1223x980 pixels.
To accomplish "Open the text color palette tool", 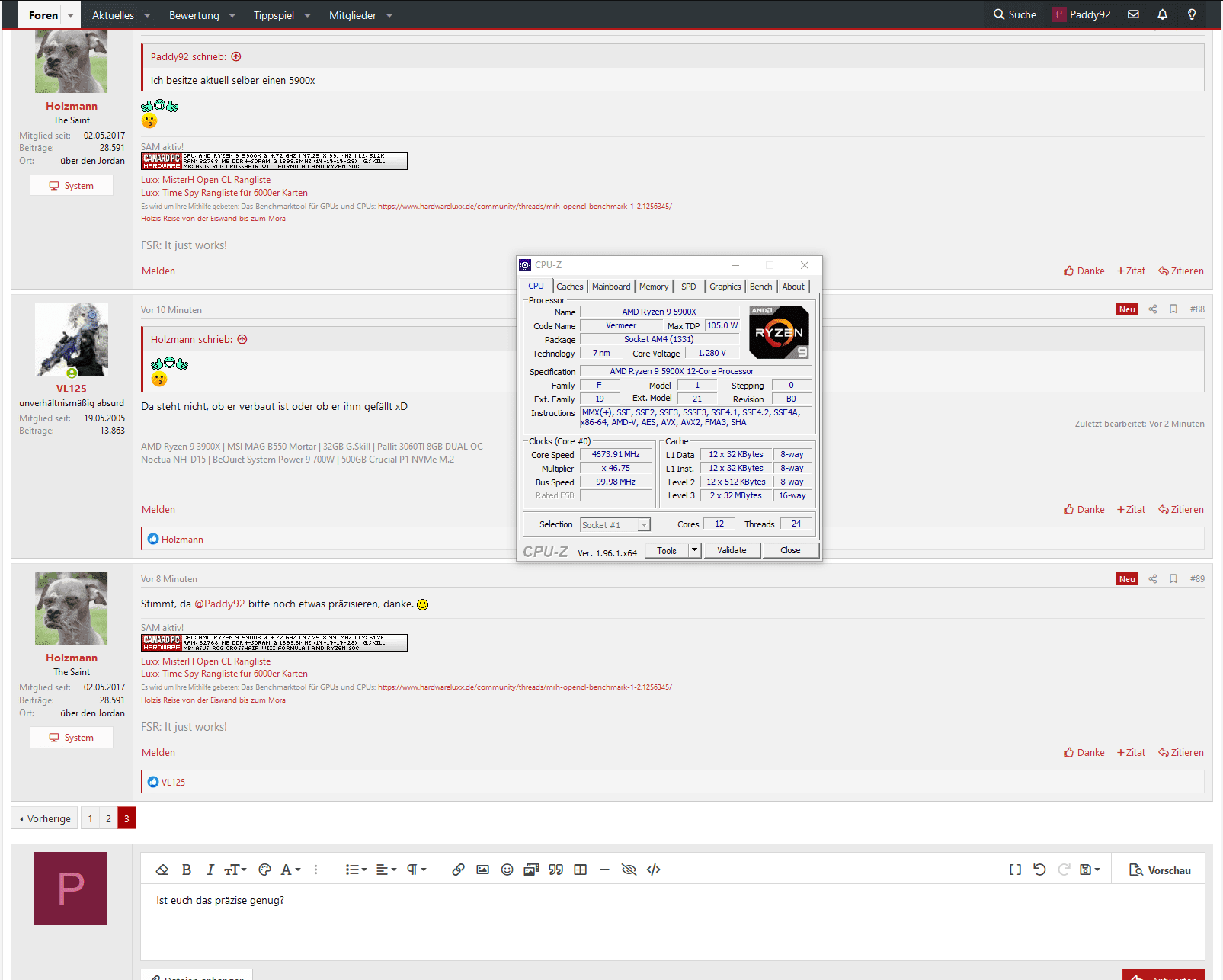I will pos(265,870).
